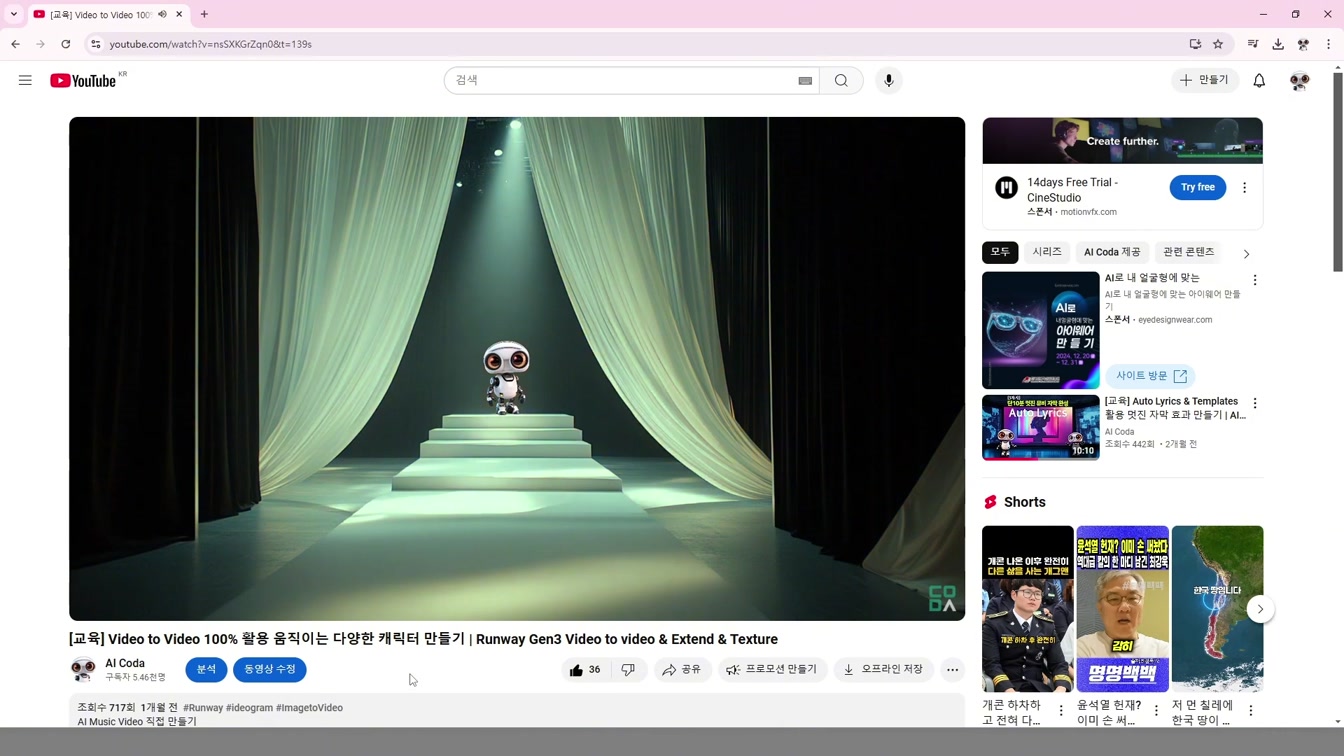Click 프로모션 만들기 button
This screenshot has width=1344, height=756.
click(773, 670)
